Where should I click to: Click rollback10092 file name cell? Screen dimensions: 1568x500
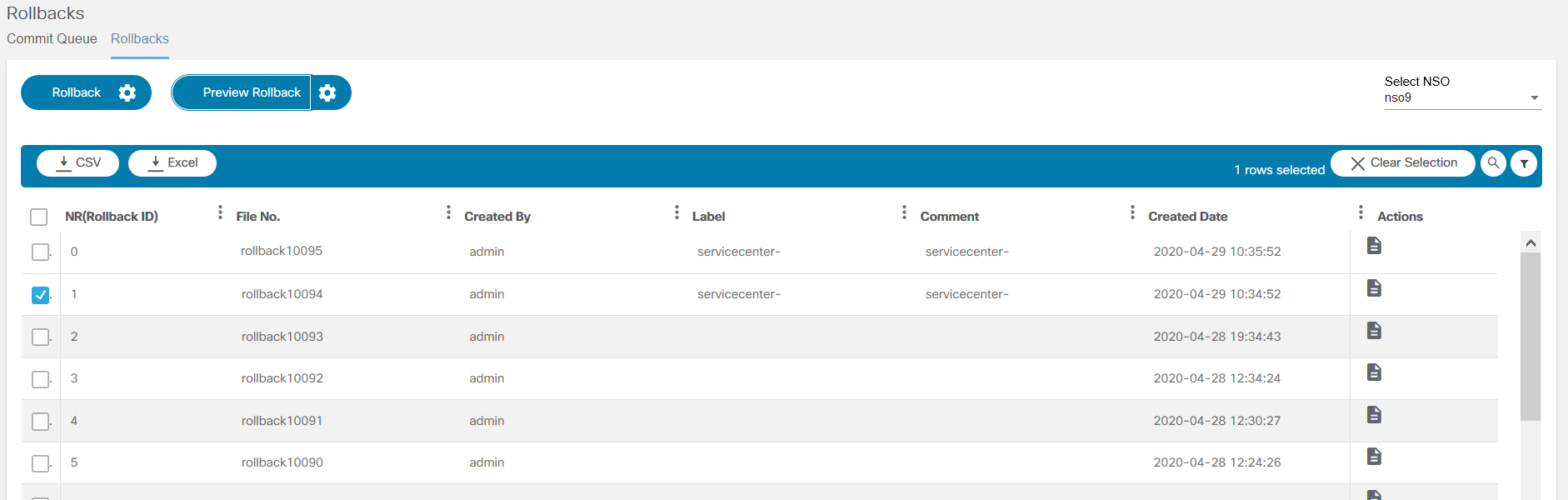282,378
